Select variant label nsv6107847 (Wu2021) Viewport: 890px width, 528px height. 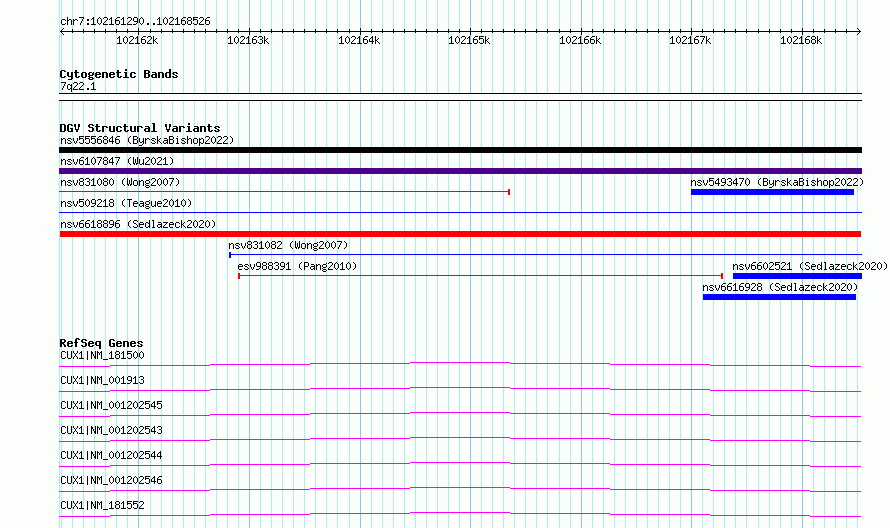coord(117,161)
